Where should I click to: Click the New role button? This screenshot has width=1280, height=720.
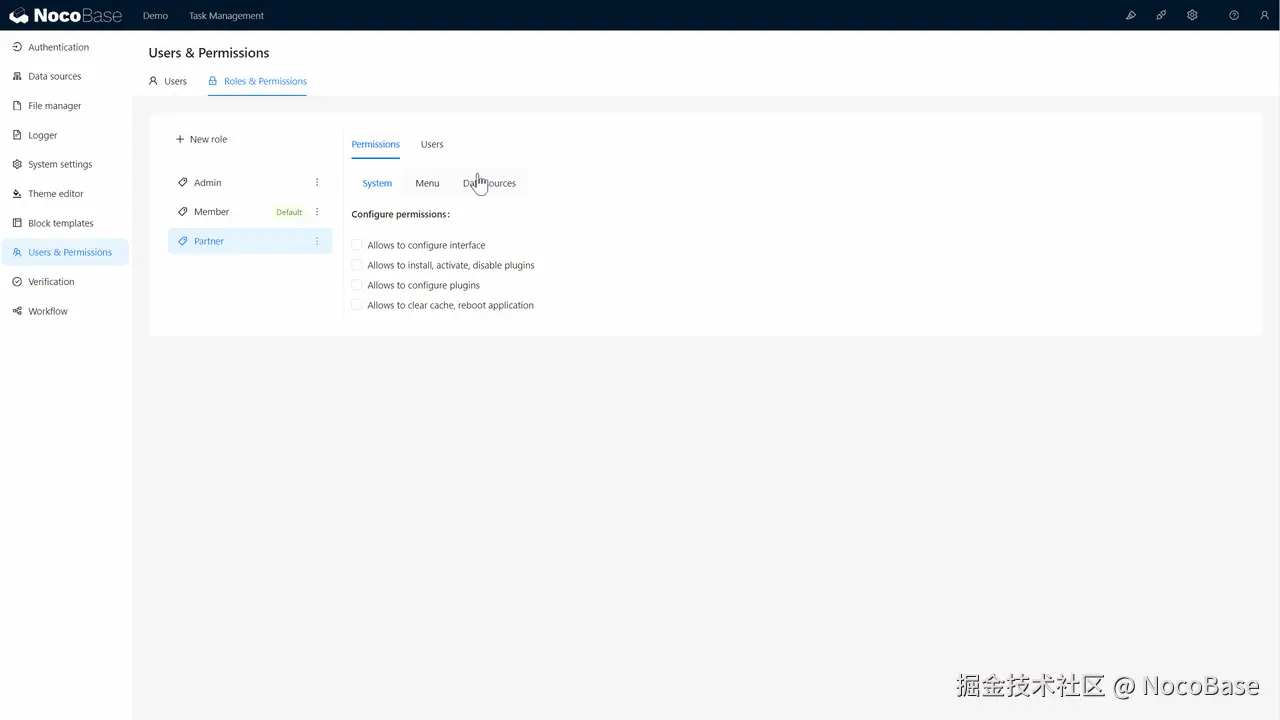[x=201, y=139]
